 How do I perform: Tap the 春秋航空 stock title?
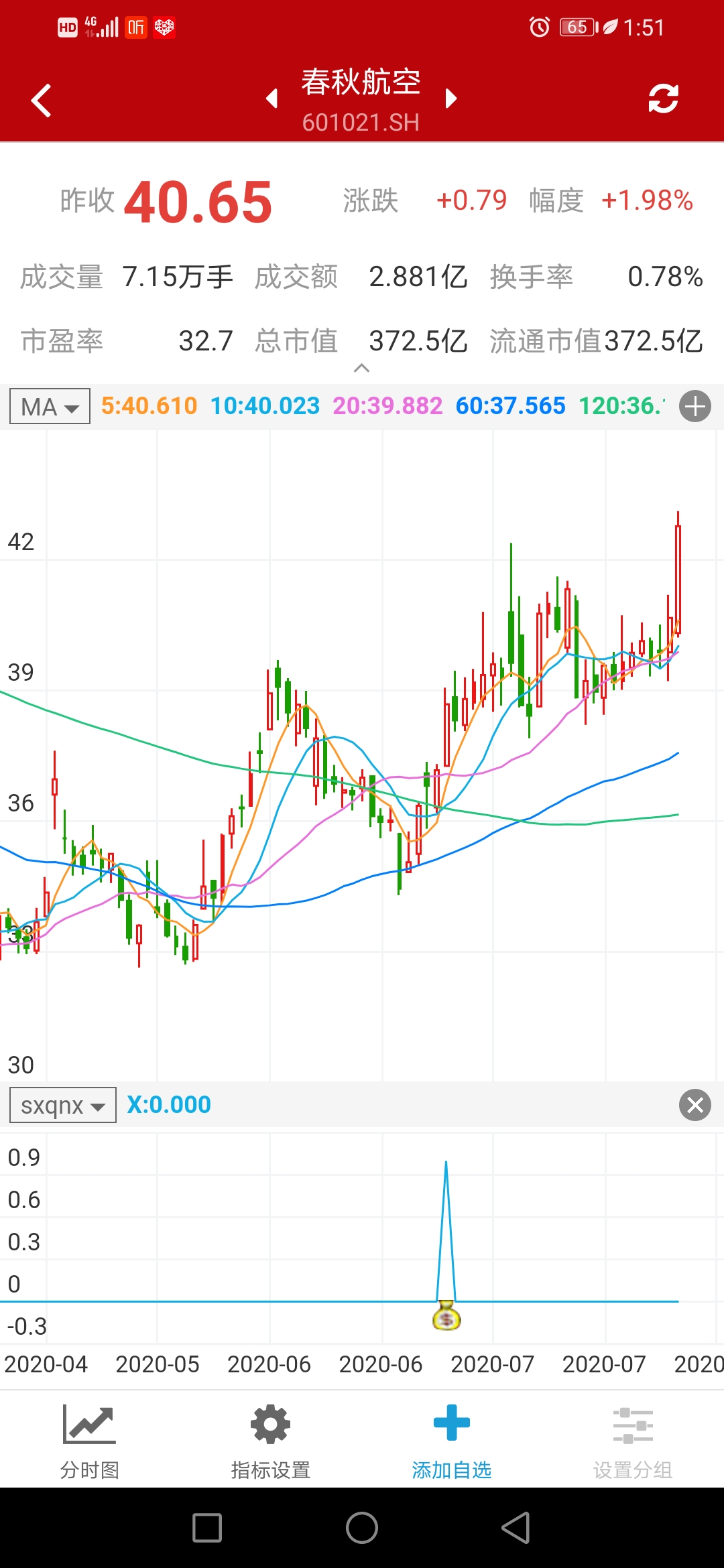coord(361,83)
